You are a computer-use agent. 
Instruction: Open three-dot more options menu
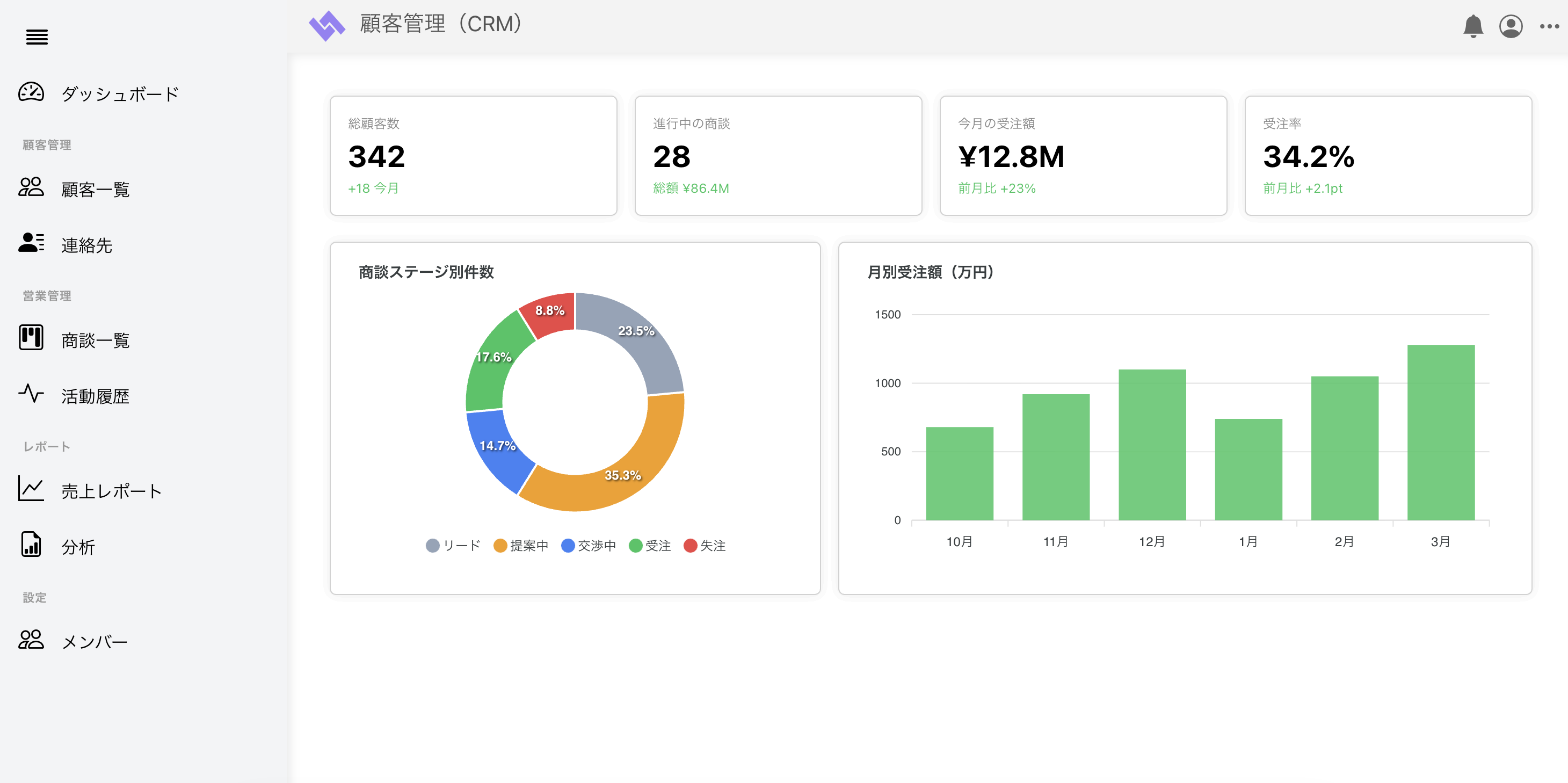(1549, 26)
